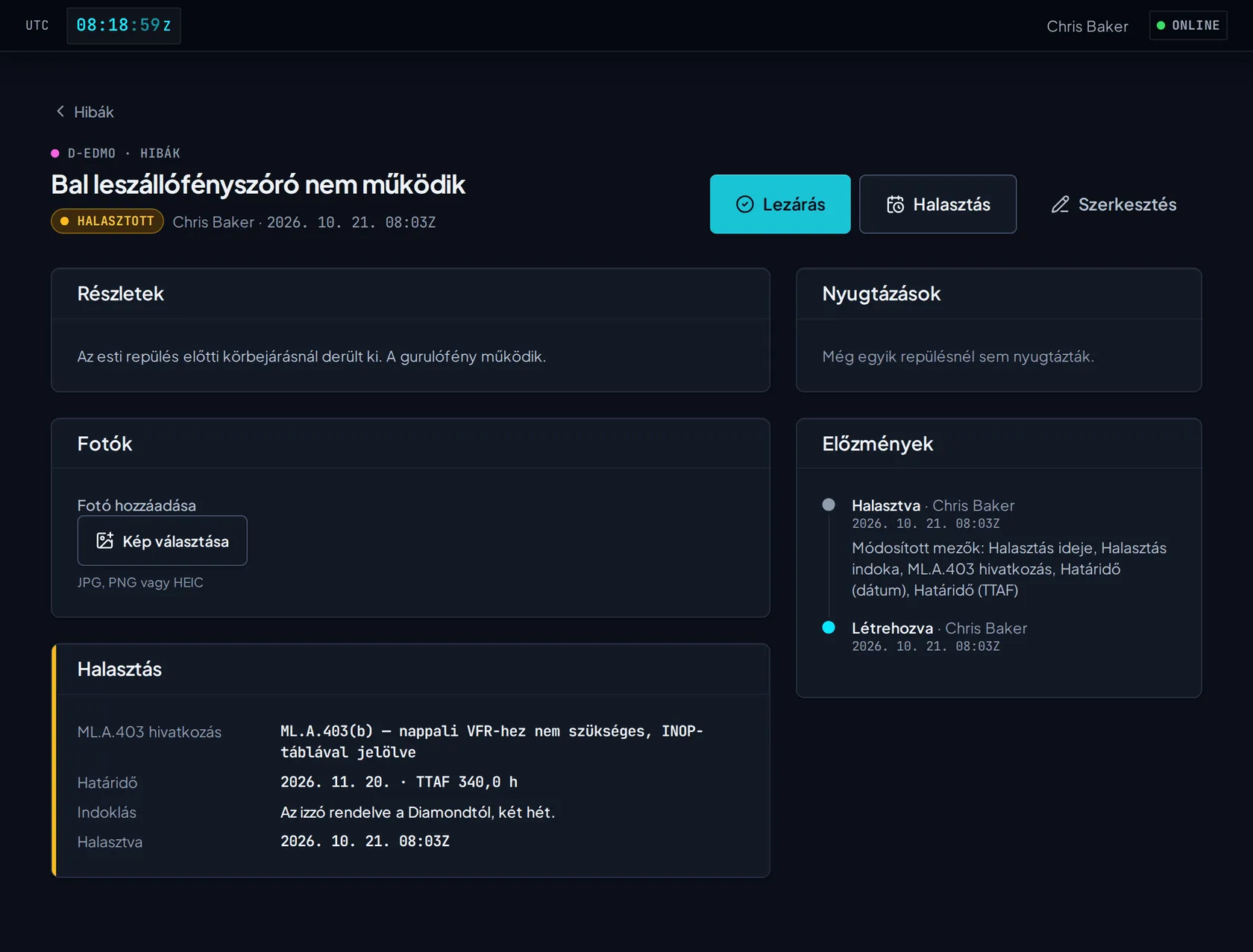Screen dimensions: 1253x952
Task: Click the pencil icon beside Szerkesztés
Action: [x=1060, y=204]
